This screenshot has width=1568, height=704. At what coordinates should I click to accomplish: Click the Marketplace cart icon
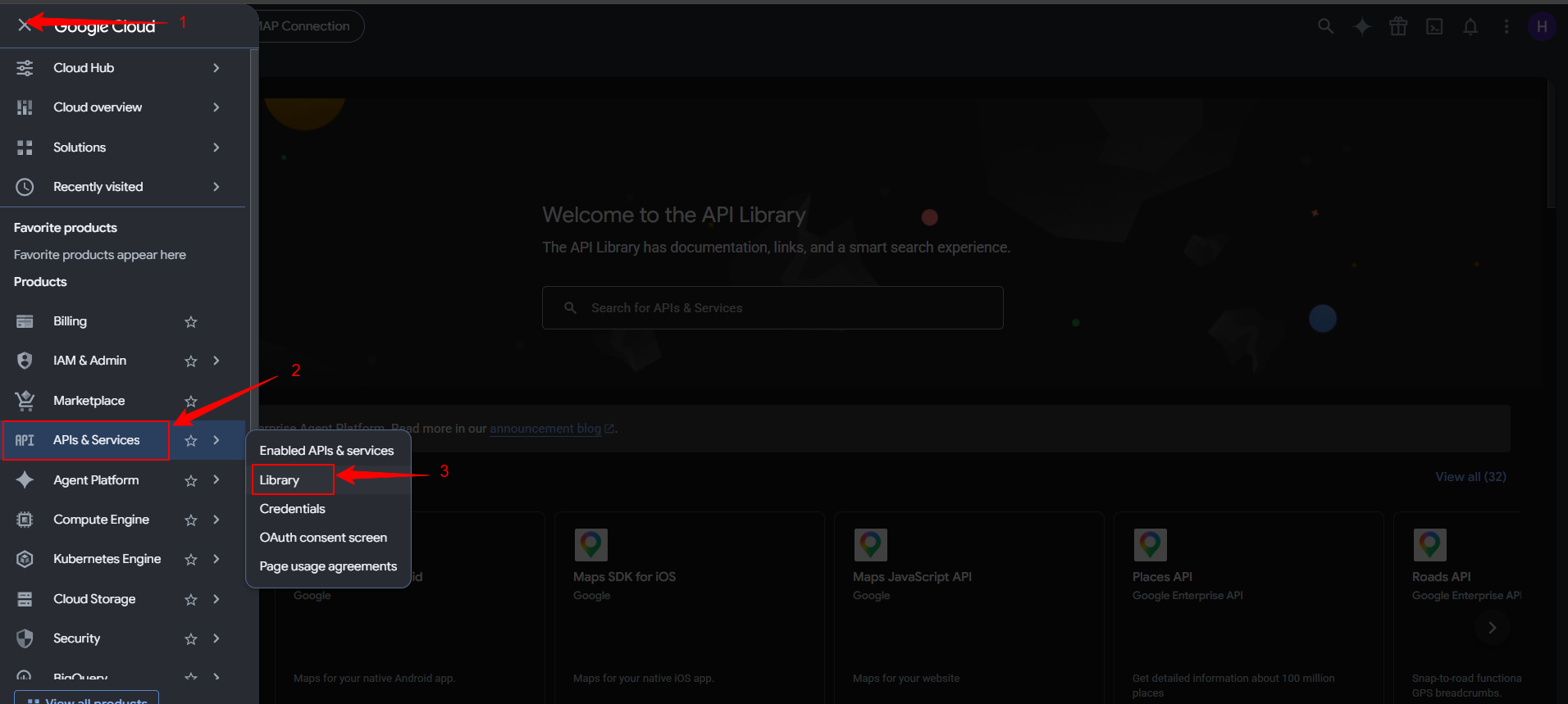pyautogui.click(x=25, y=401)
